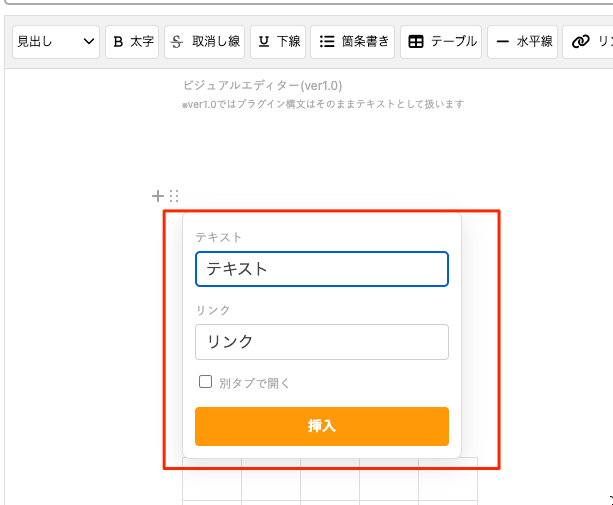Insert a table using the テーブル button
The width and height of the screenshot is (613, 505).
[x=441, y=42]
